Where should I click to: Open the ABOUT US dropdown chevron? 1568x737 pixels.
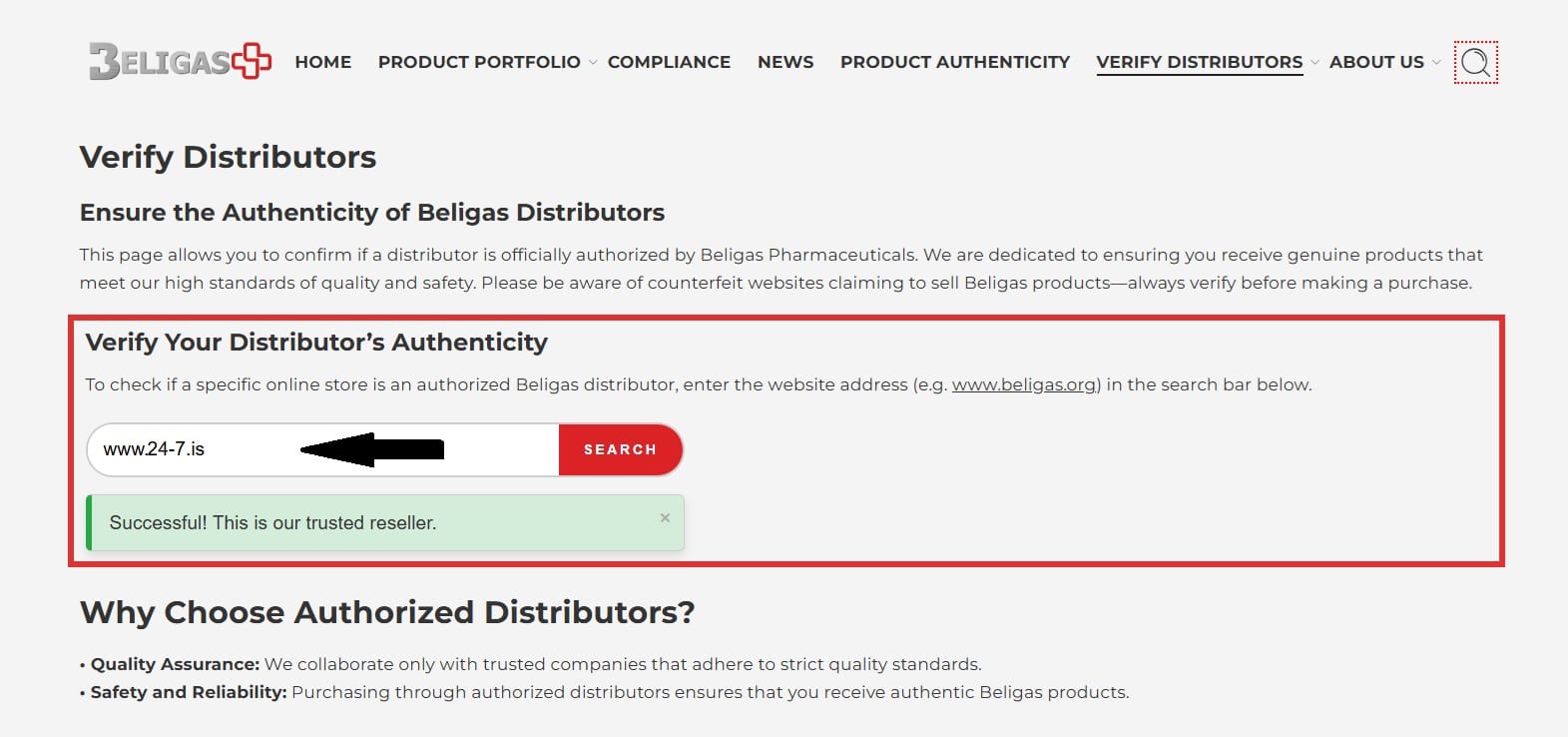click(x=1435, y=62)
